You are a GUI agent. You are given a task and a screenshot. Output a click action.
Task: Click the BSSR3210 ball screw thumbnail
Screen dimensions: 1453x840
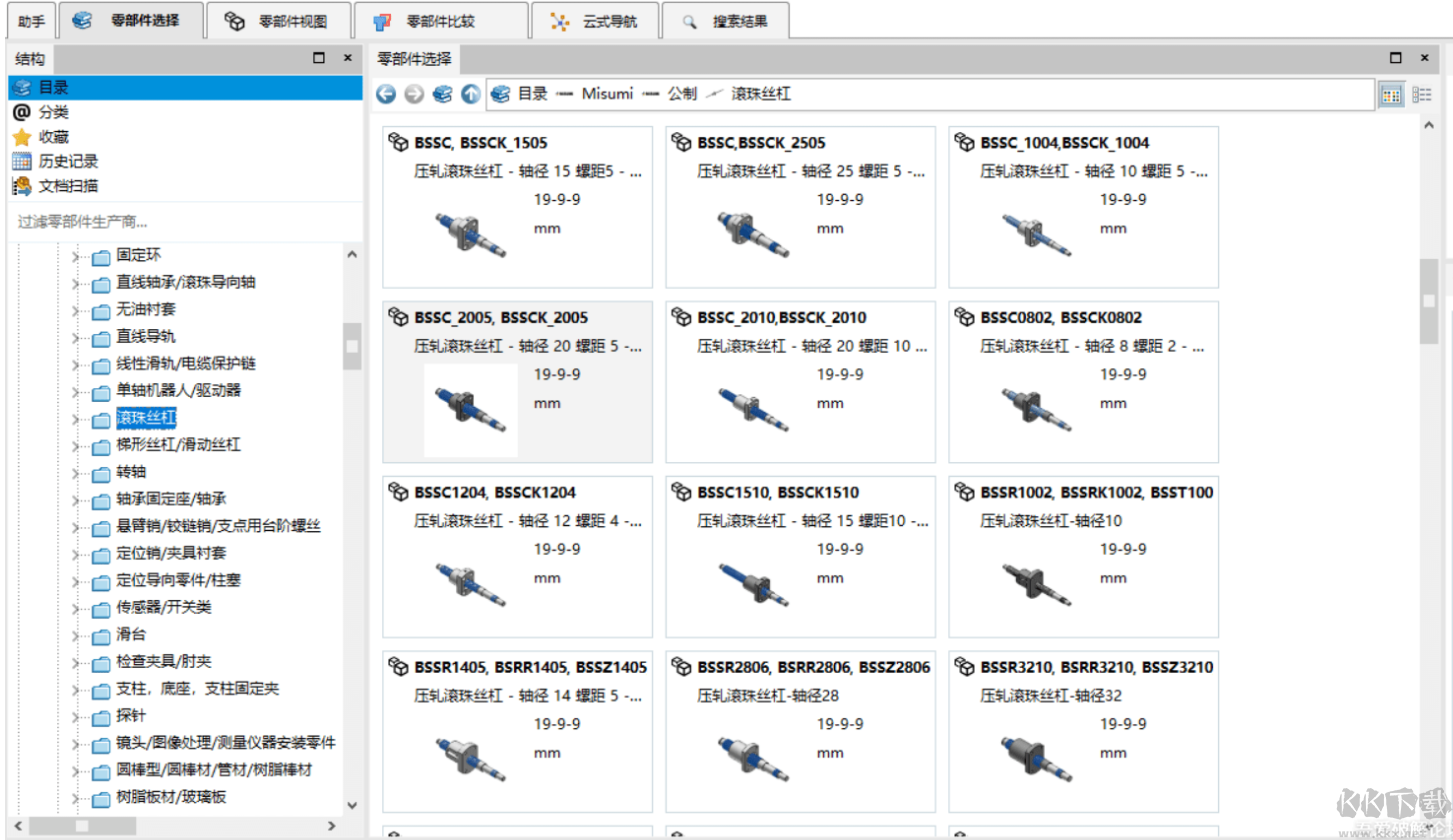click(1038, 759)
